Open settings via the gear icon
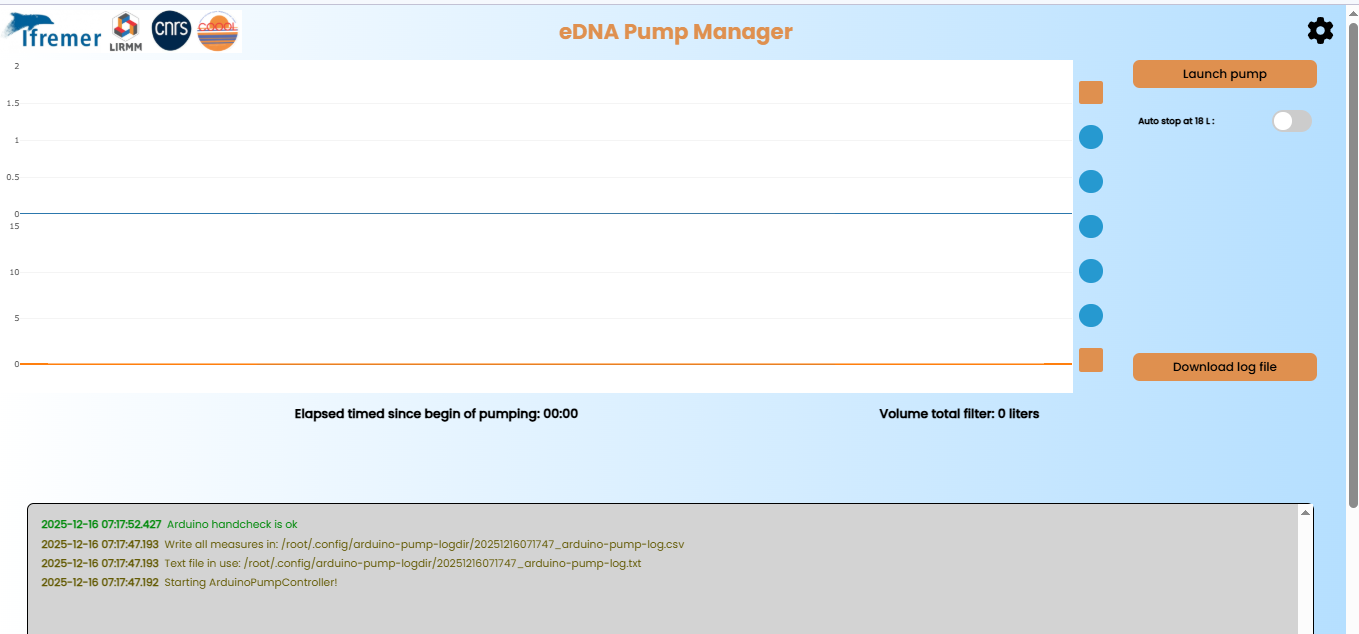The width and height of the screenshot is (1359, 634). coord(1320,31)
